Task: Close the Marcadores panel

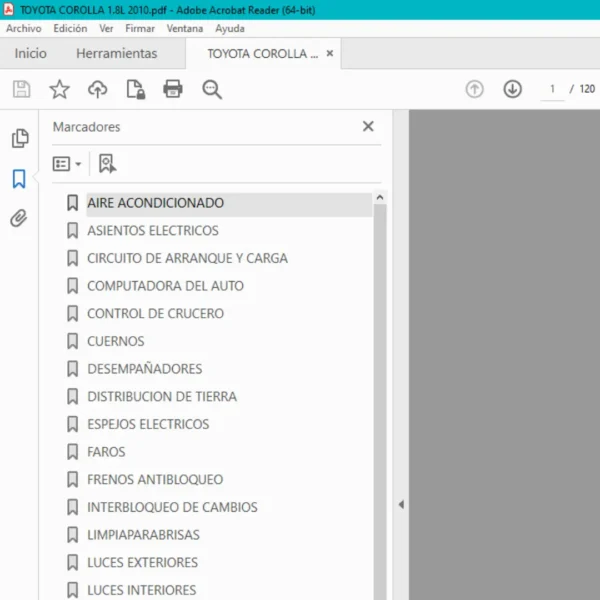Action: [368, 127]
